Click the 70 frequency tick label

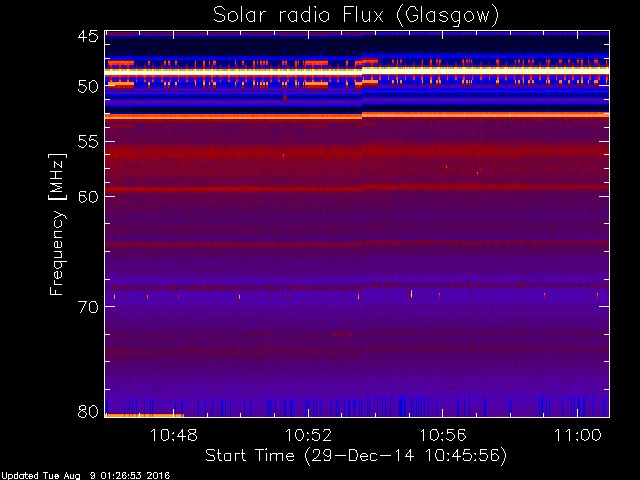pyautogui.click(x=88, y=307)
